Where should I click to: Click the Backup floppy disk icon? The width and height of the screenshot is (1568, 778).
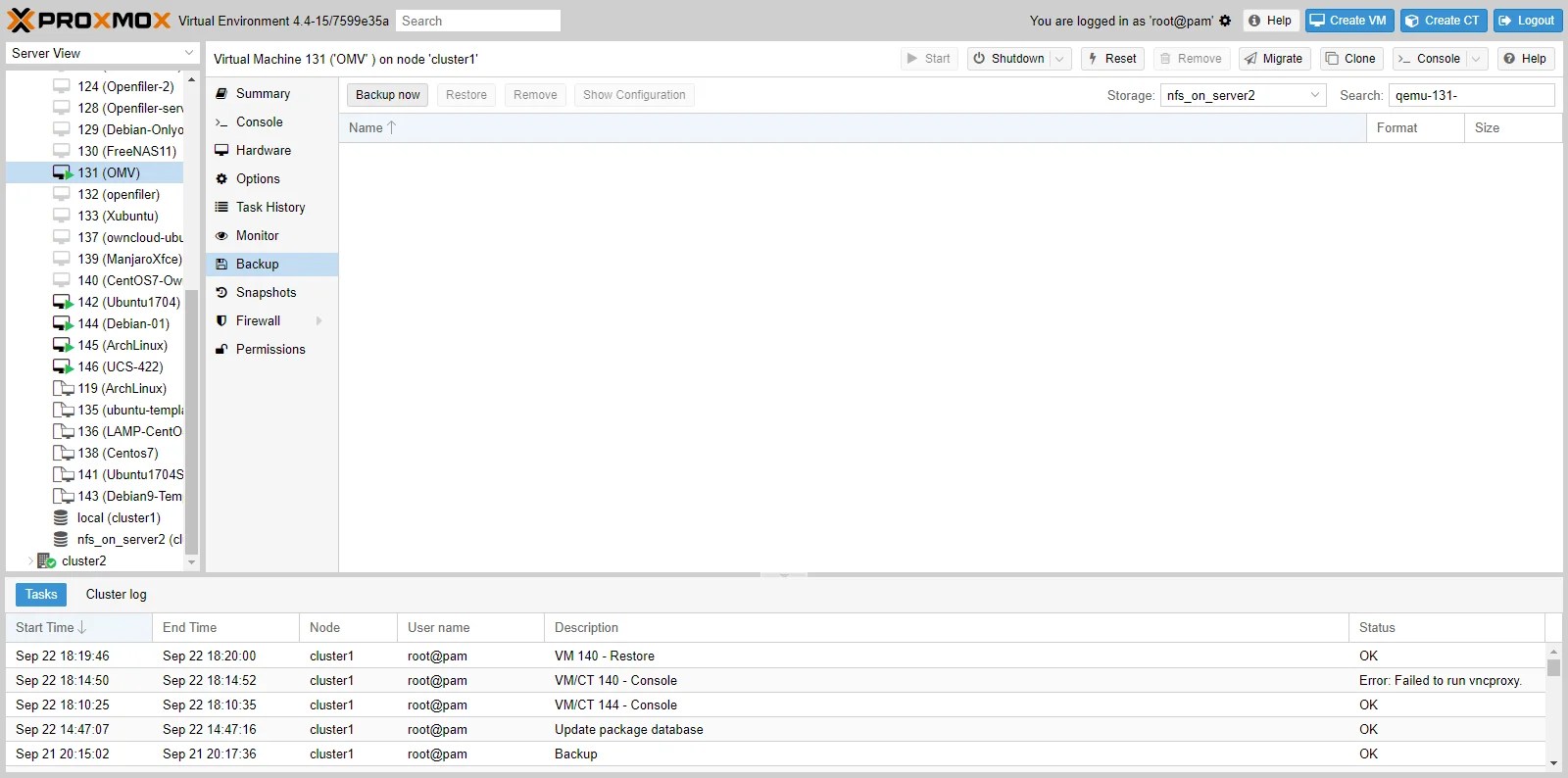click(221, 264)
